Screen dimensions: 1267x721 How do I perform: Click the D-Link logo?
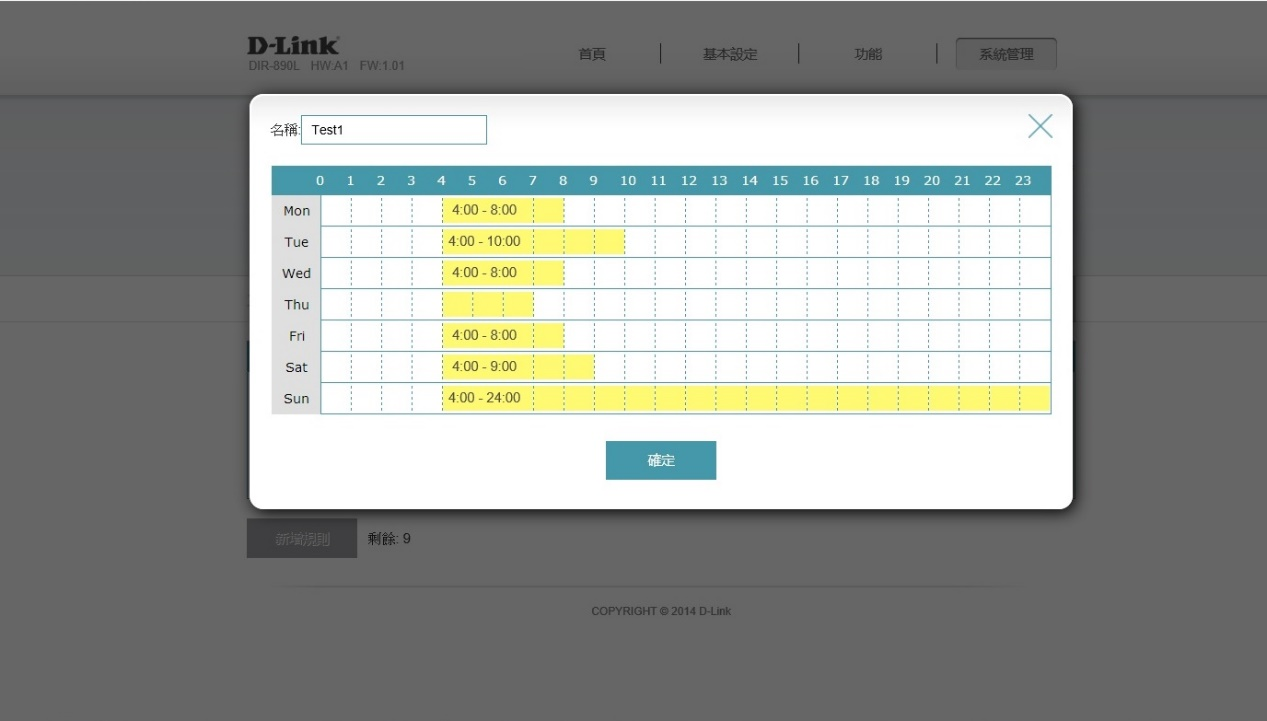(293, 46)
